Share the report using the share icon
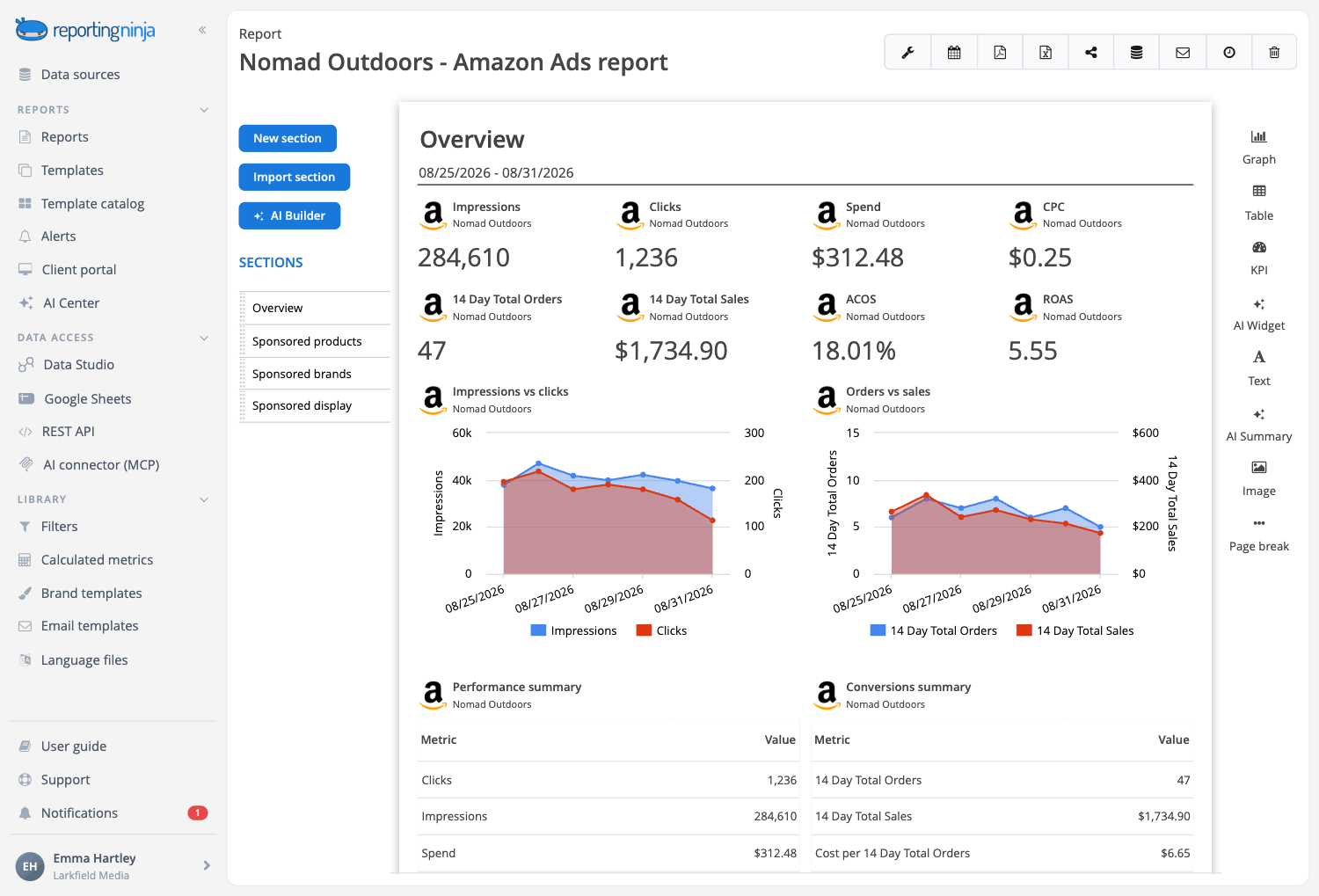The width and height of the screenshot is (1319, 896). pyautogui.click(x=1091, y=53)
